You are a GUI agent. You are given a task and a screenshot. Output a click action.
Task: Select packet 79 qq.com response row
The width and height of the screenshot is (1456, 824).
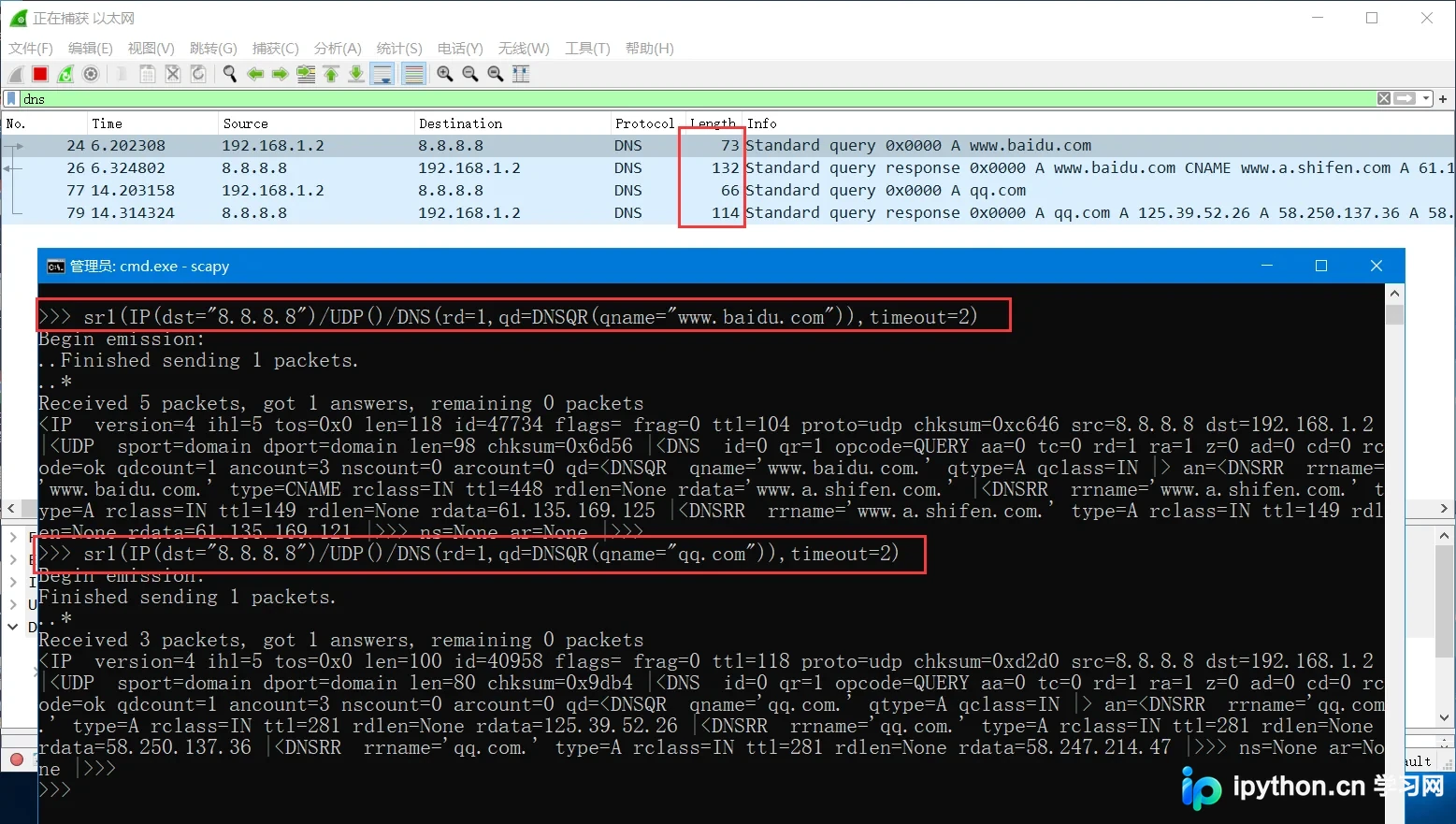[728, 213]
